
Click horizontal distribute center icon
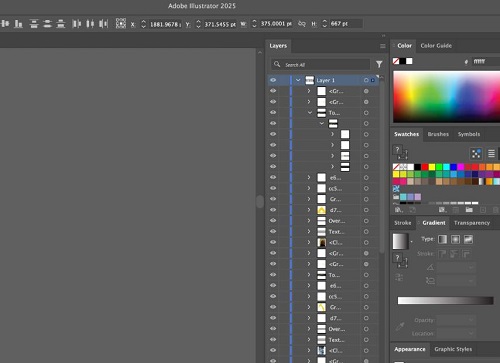tap(90, 24)
